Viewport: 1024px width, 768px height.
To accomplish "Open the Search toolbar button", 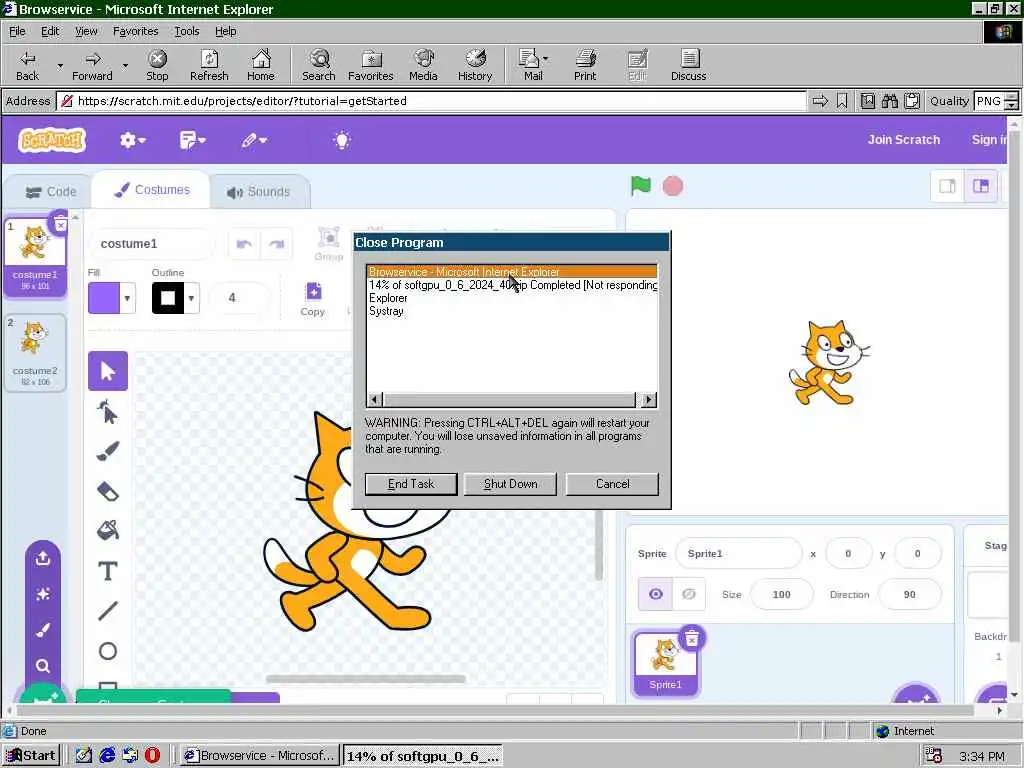I will point(319,65).
